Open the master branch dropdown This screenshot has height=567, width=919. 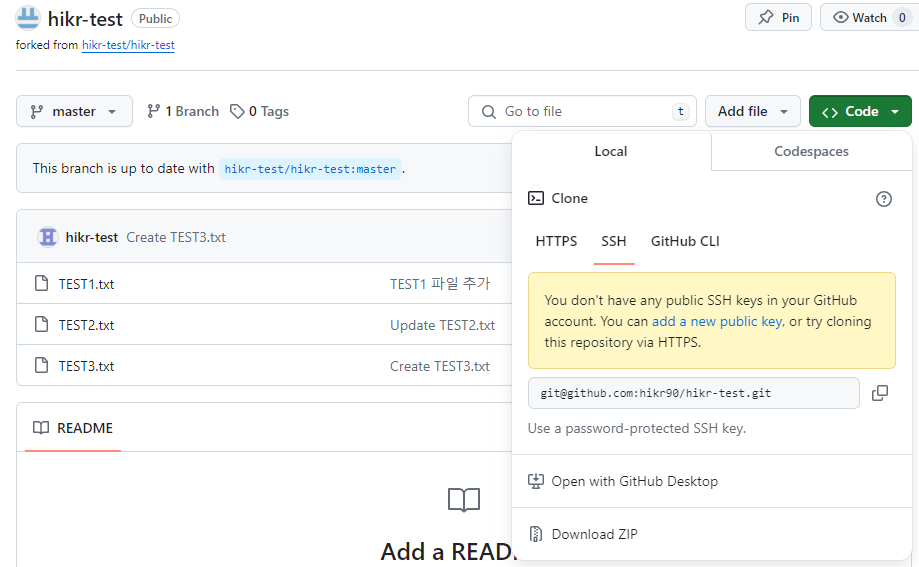74,111
